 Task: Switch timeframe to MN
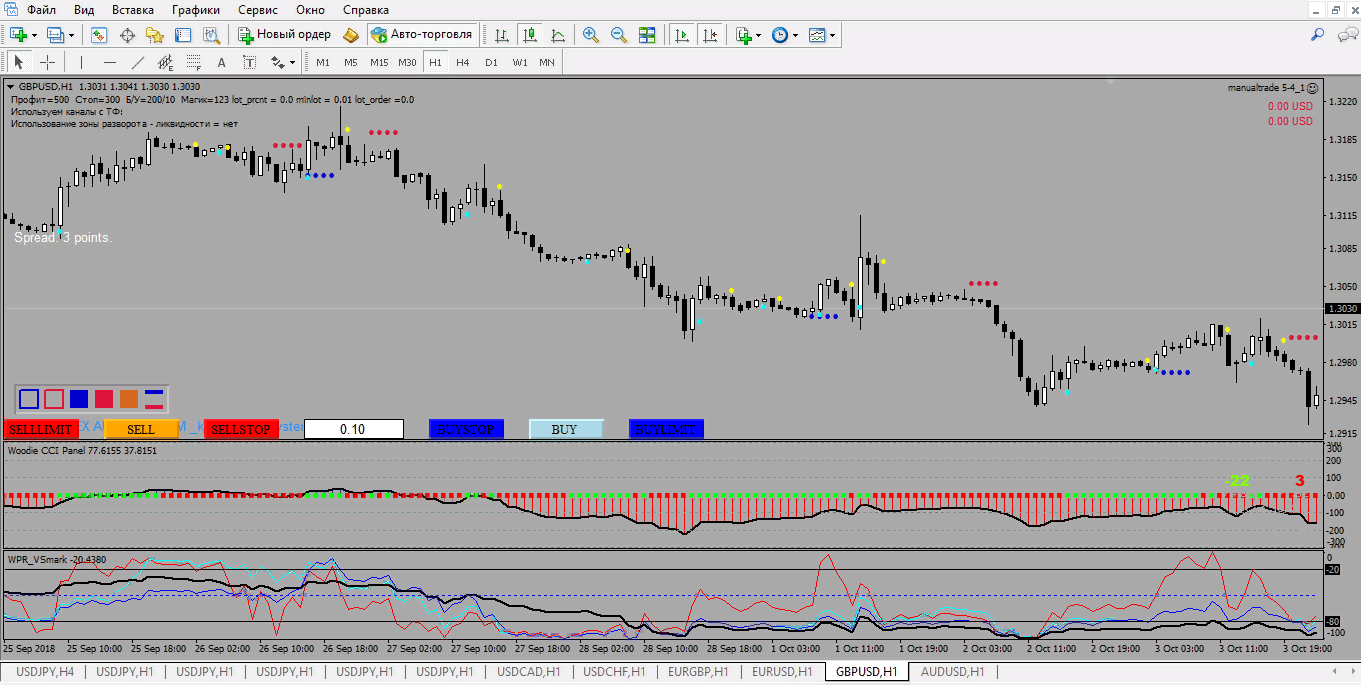547,62
